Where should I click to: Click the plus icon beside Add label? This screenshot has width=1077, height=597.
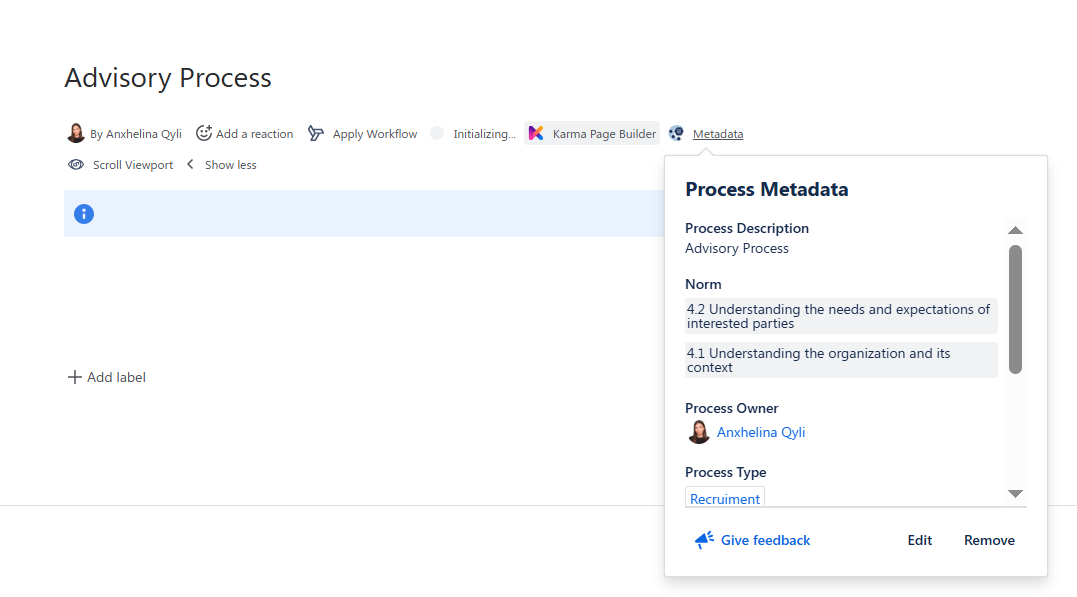[x=74, y=377]
